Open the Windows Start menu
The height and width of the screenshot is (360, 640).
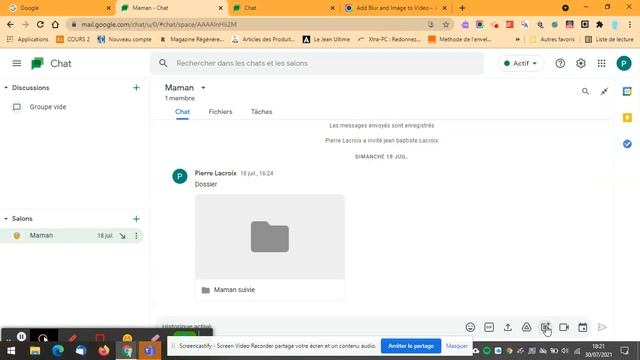tap(11, 351)
